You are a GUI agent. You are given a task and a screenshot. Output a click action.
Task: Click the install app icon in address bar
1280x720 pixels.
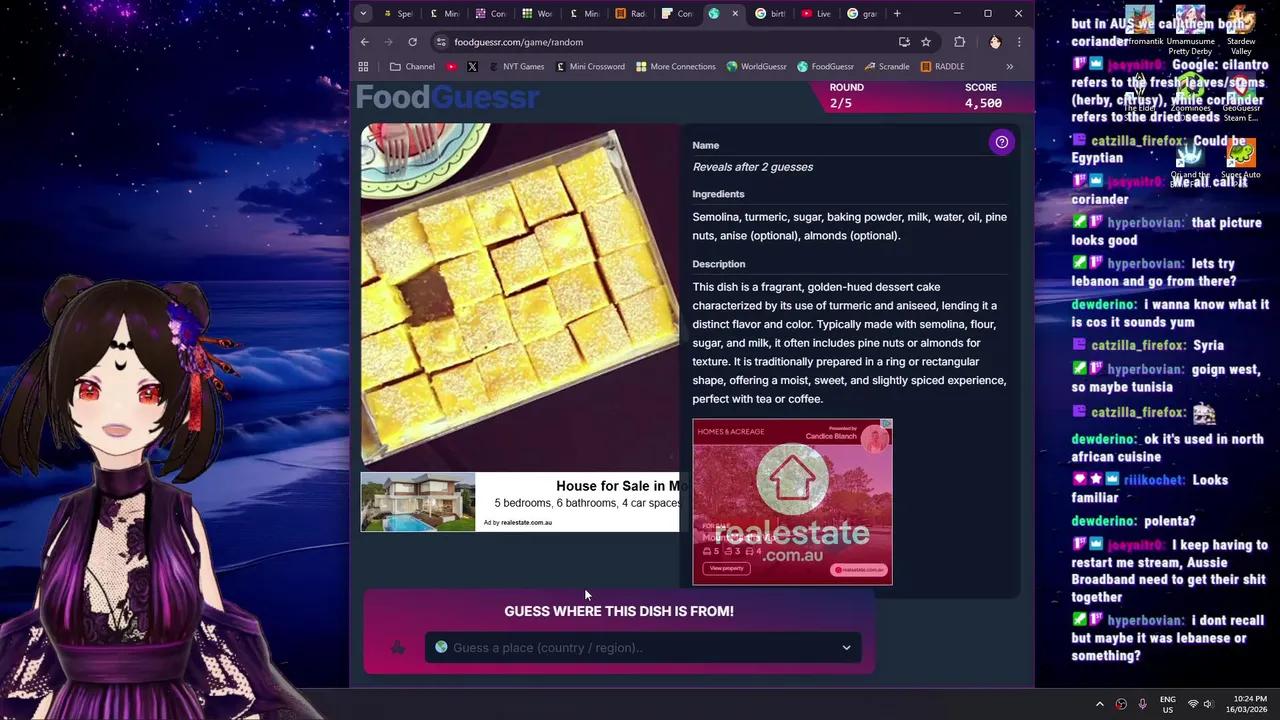pos(904,42)
